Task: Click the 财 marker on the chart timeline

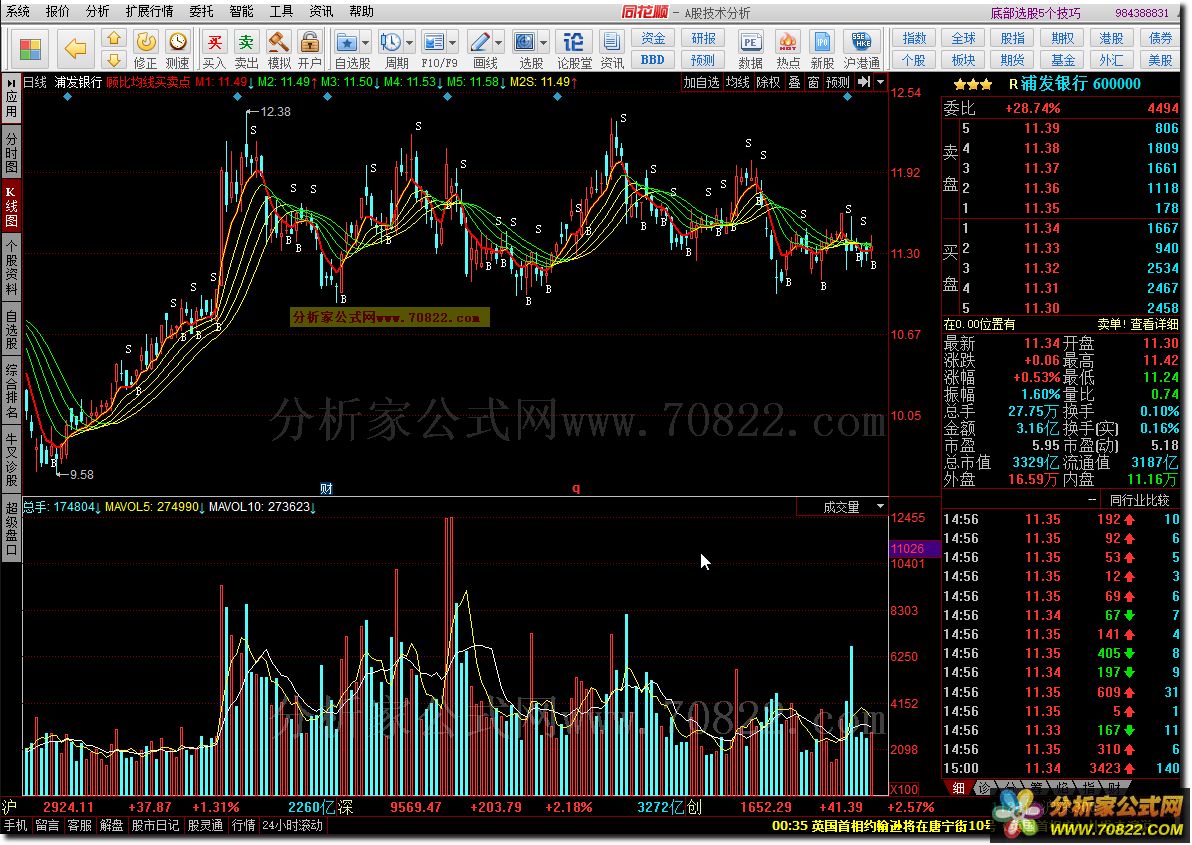Action: click(326, 488)
